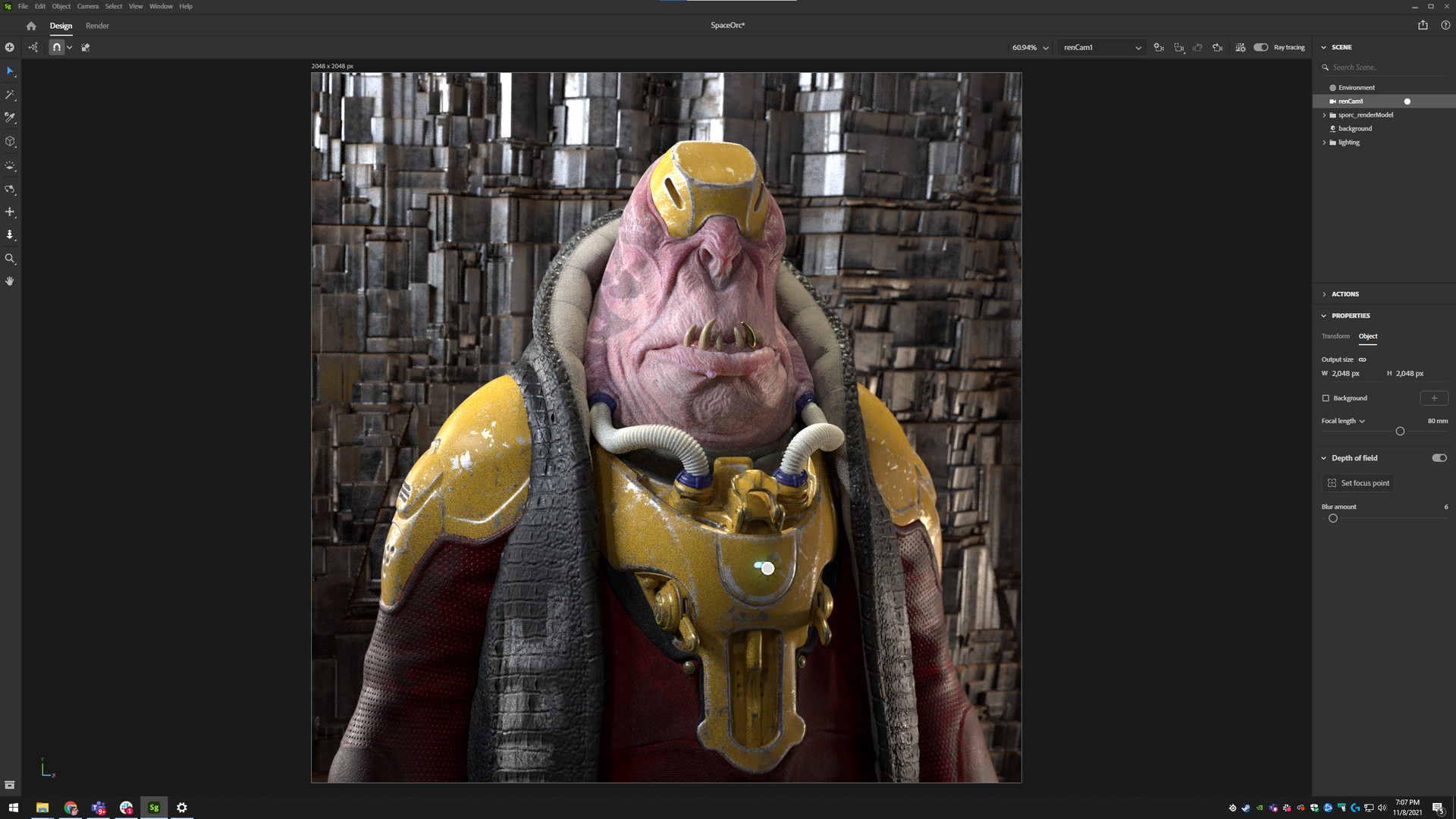Toggle the Ray tracing switch
1456x819 pixels.
[x=1260, y=47]
